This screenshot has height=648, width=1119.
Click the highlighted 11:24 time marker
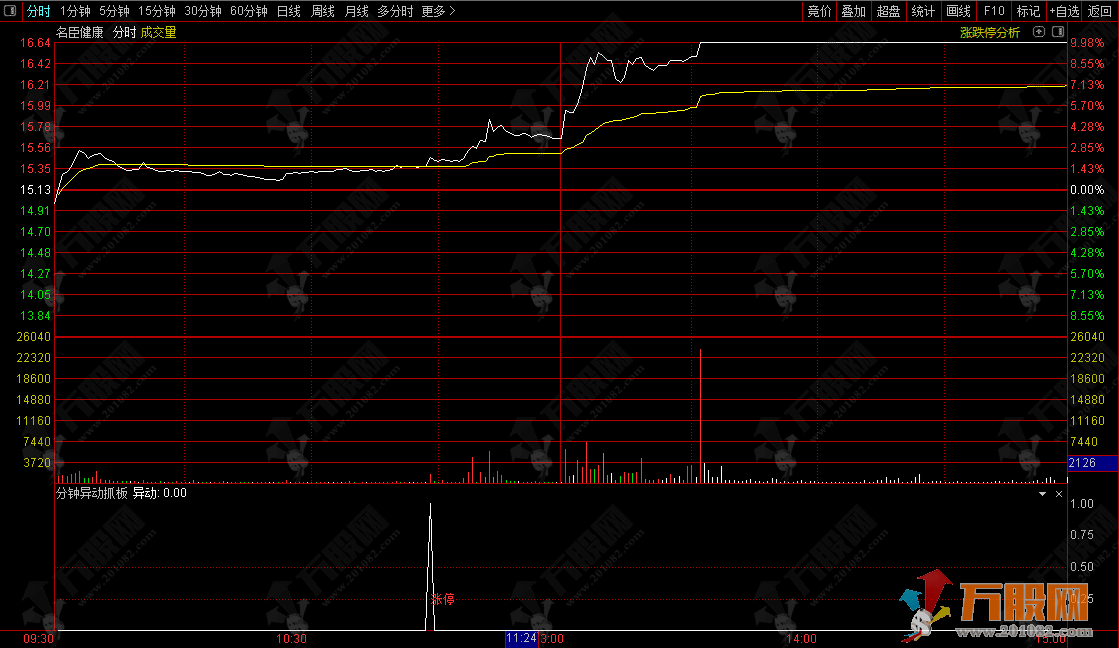[x=521, y=638]
